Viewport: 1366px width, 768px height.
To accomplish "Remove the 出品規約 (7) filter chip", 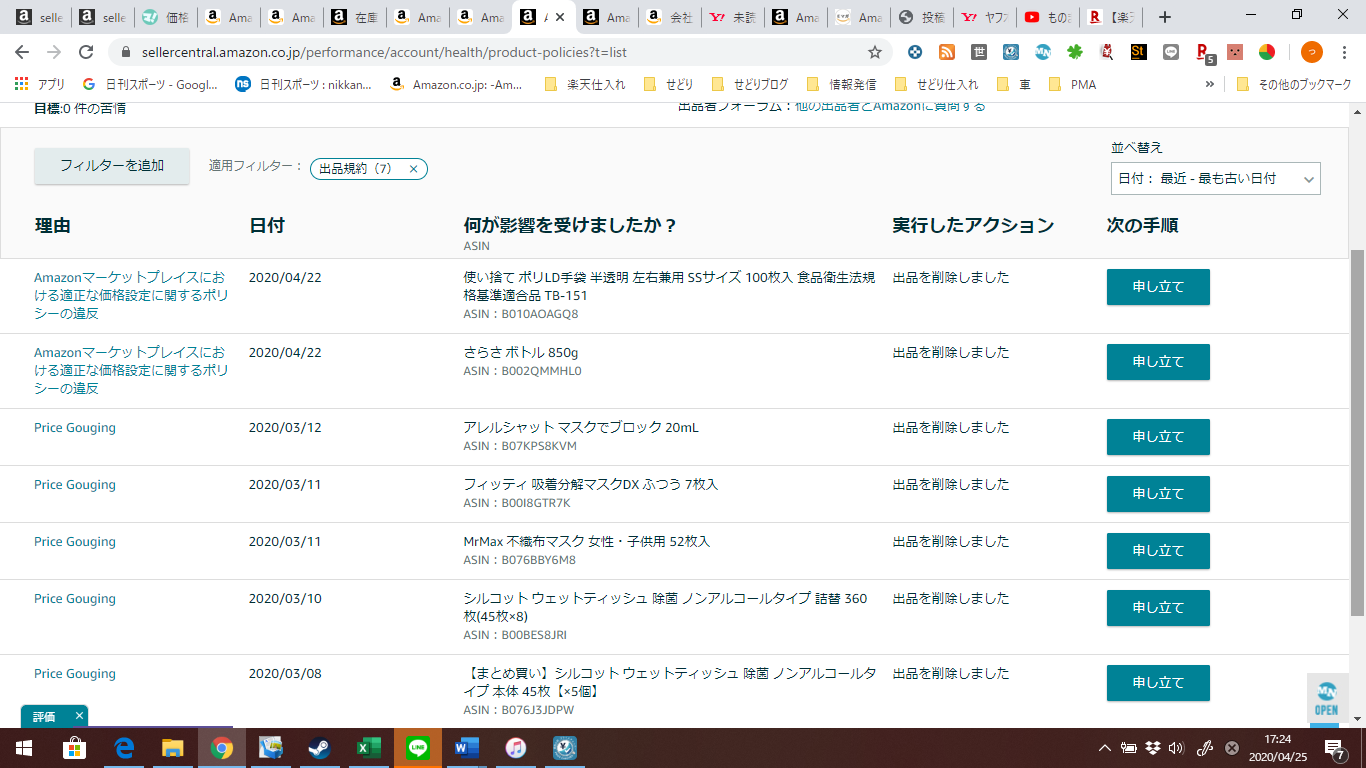I will coord(413,169).
